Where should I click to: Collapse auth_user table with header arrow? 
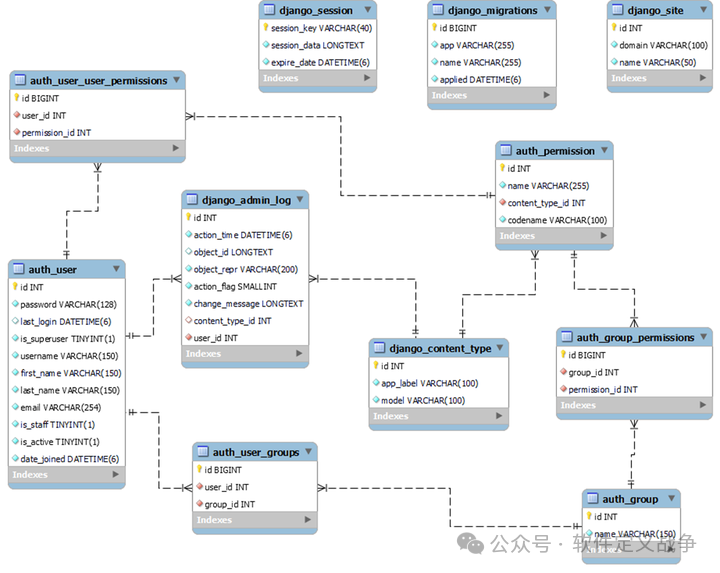pyautogui.click(x=116, y=268)
